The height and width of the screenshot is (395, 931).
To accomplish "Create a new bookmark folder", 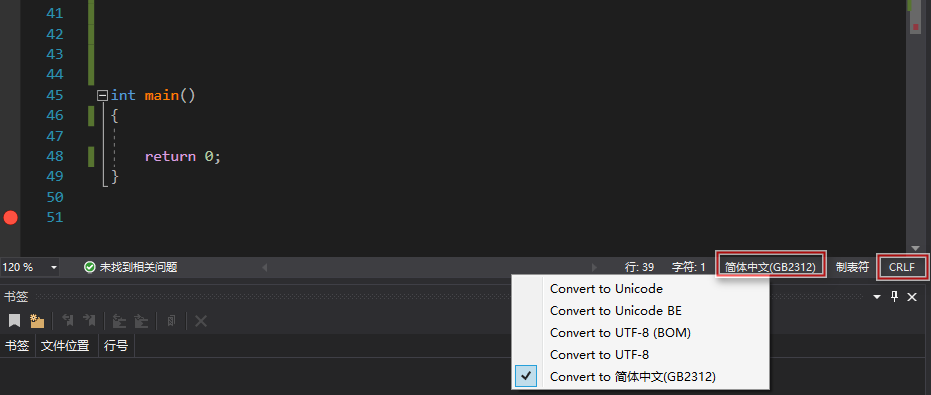I will pos(37,321).
